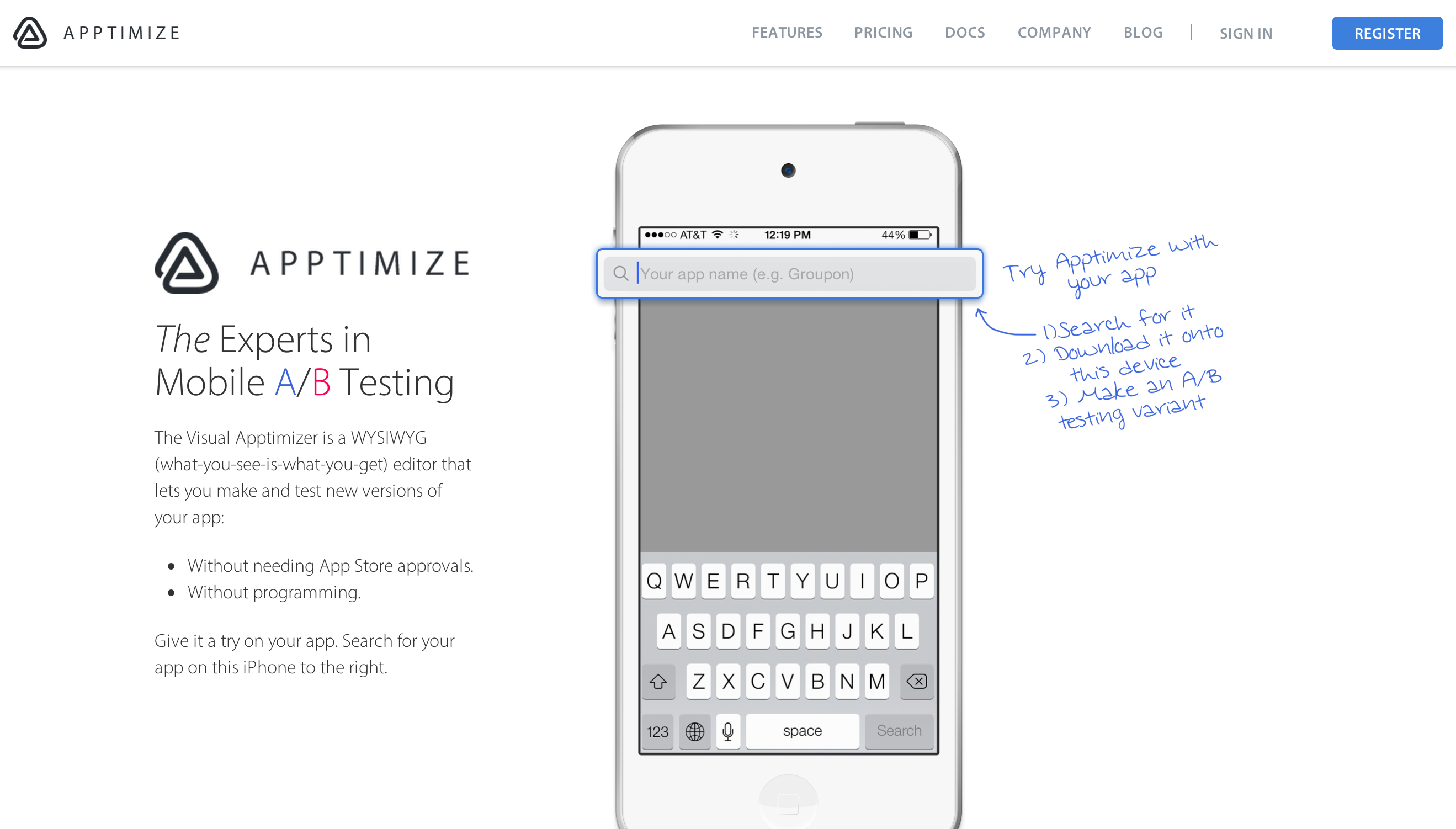This screenshot has height=829, width=1456.
Task: Click the REGISTER button in header
Action: [1386, 32]
